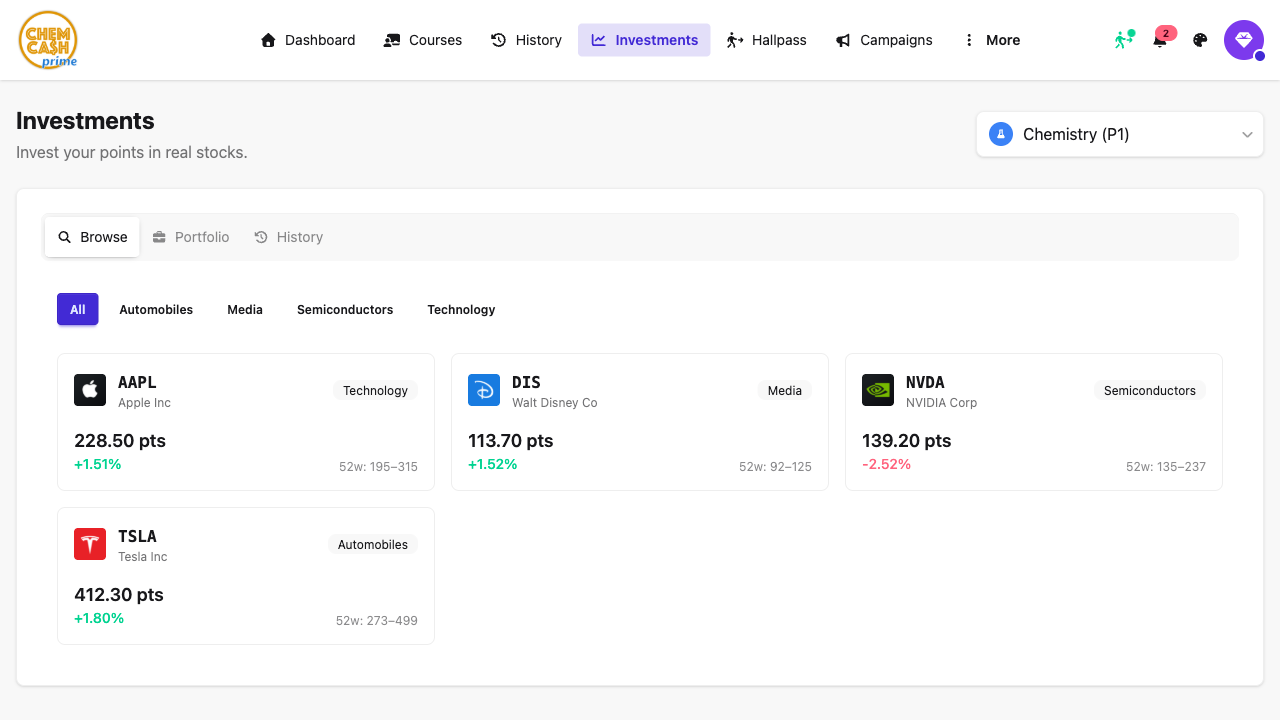Click the blue flask icon in course selector
Screen dimensions: 1280x720
coord(1001,134)
